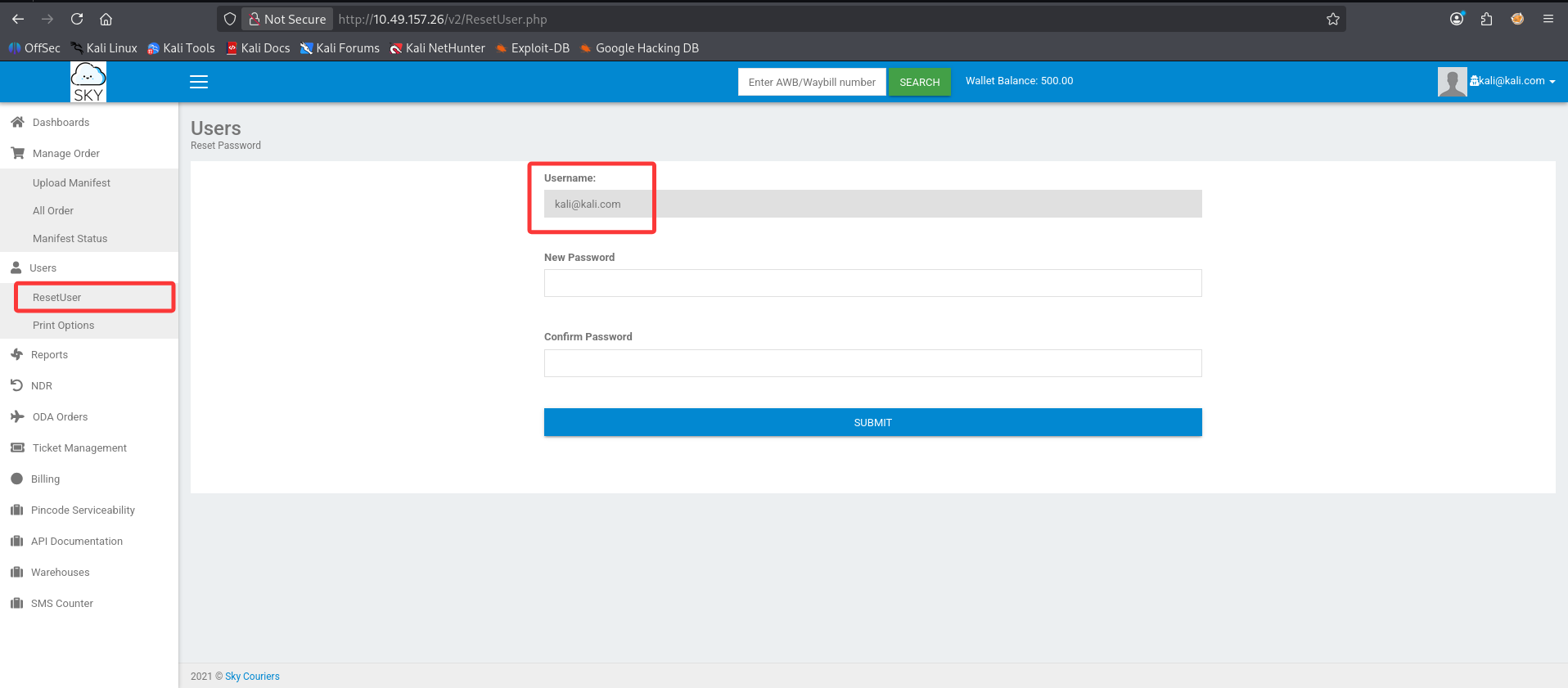Open the browser extensions puzzle icon
This screenshot has height=688, width=1568.
point(1486,19)
